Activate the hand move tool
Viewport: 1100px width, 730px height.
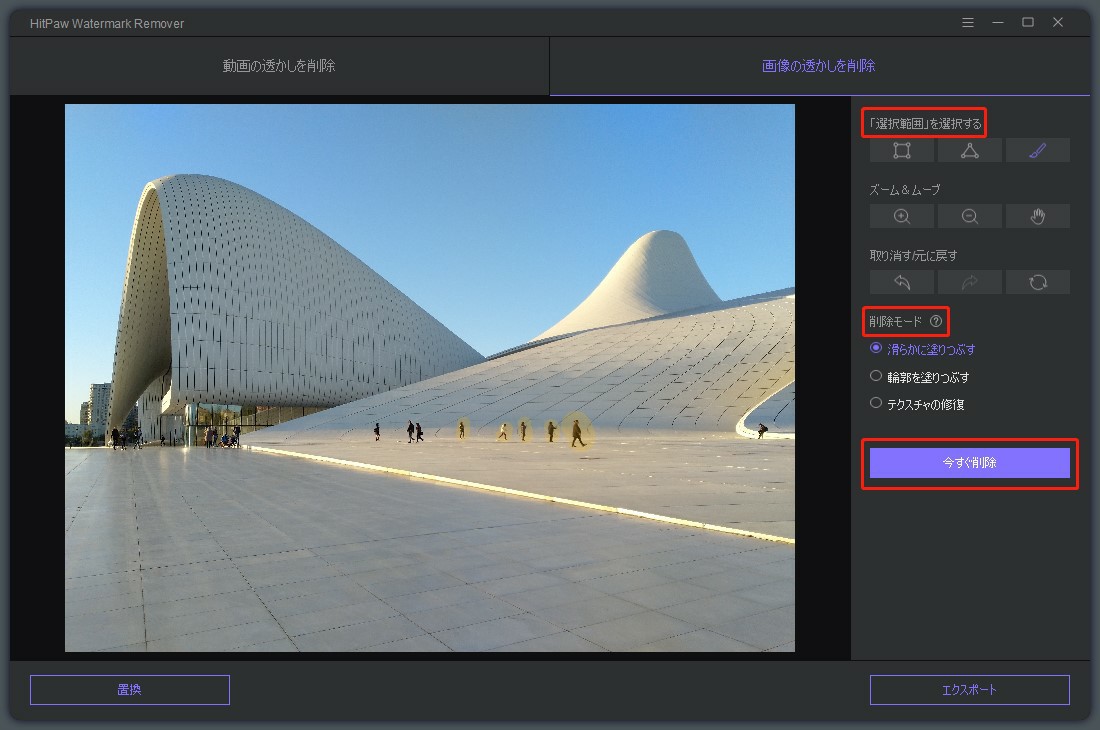click(1037, 217)
